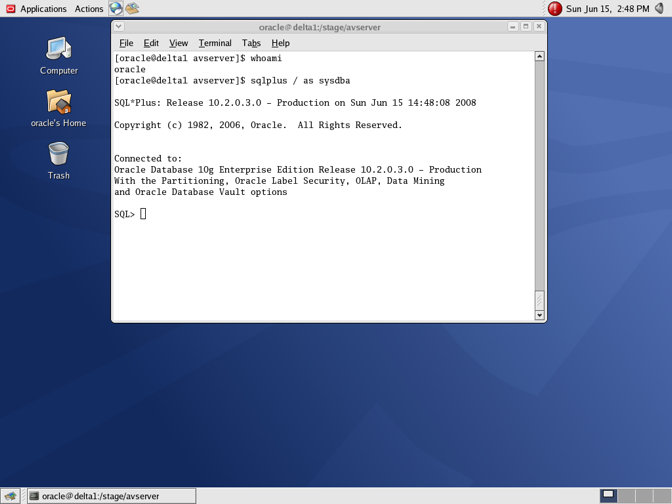Open the terminal Help menu

(280, 43)
